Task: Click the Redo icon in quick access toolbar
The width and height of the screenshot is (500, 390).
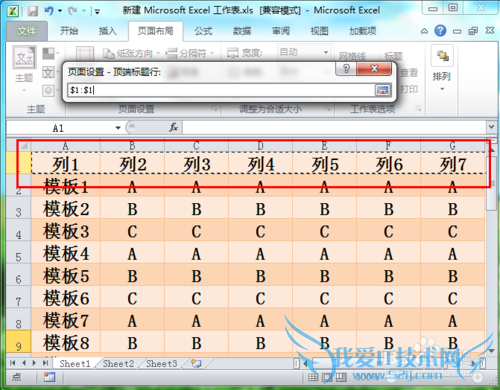Action: pyautogui.click(x=72, y=11)
